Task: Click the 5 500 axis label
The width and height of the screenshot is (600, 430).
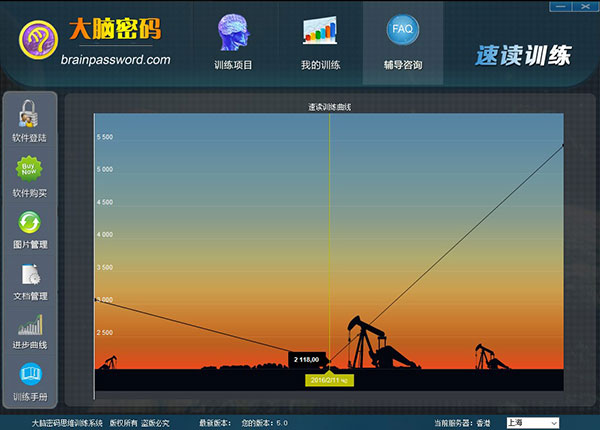Action: click(105, 137)
